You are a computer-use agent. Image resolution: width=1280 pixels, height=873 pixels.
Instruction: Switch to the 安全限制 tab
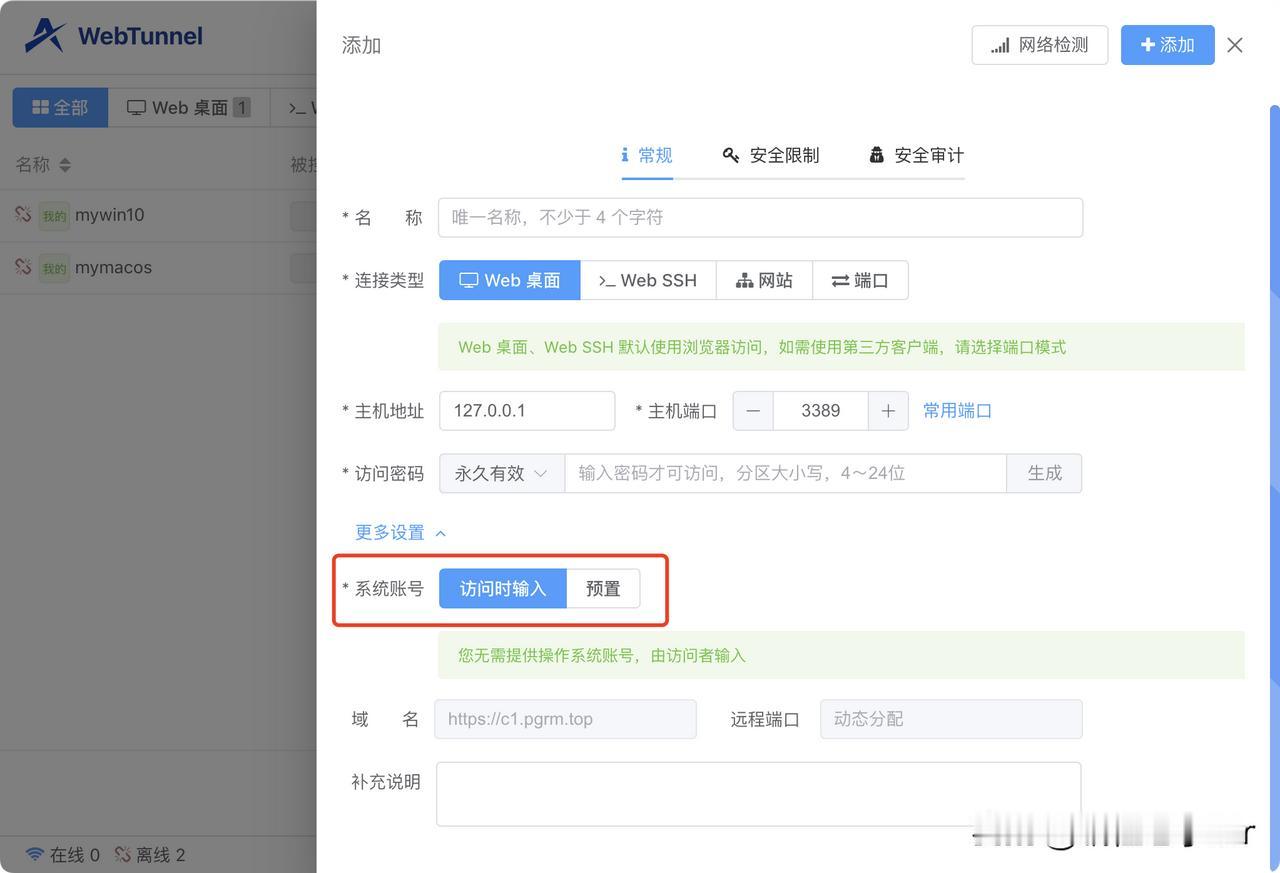(x=769, y=154)
